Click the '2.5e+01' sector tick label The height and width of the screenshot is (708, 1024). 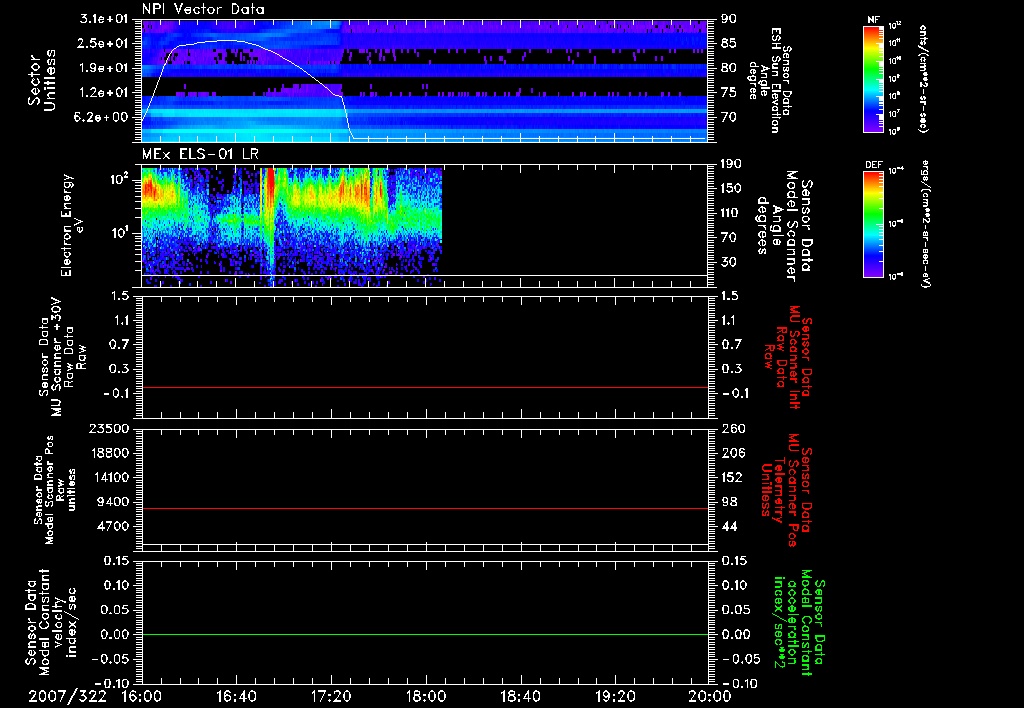pyautogui.click(x=104, y=43)
